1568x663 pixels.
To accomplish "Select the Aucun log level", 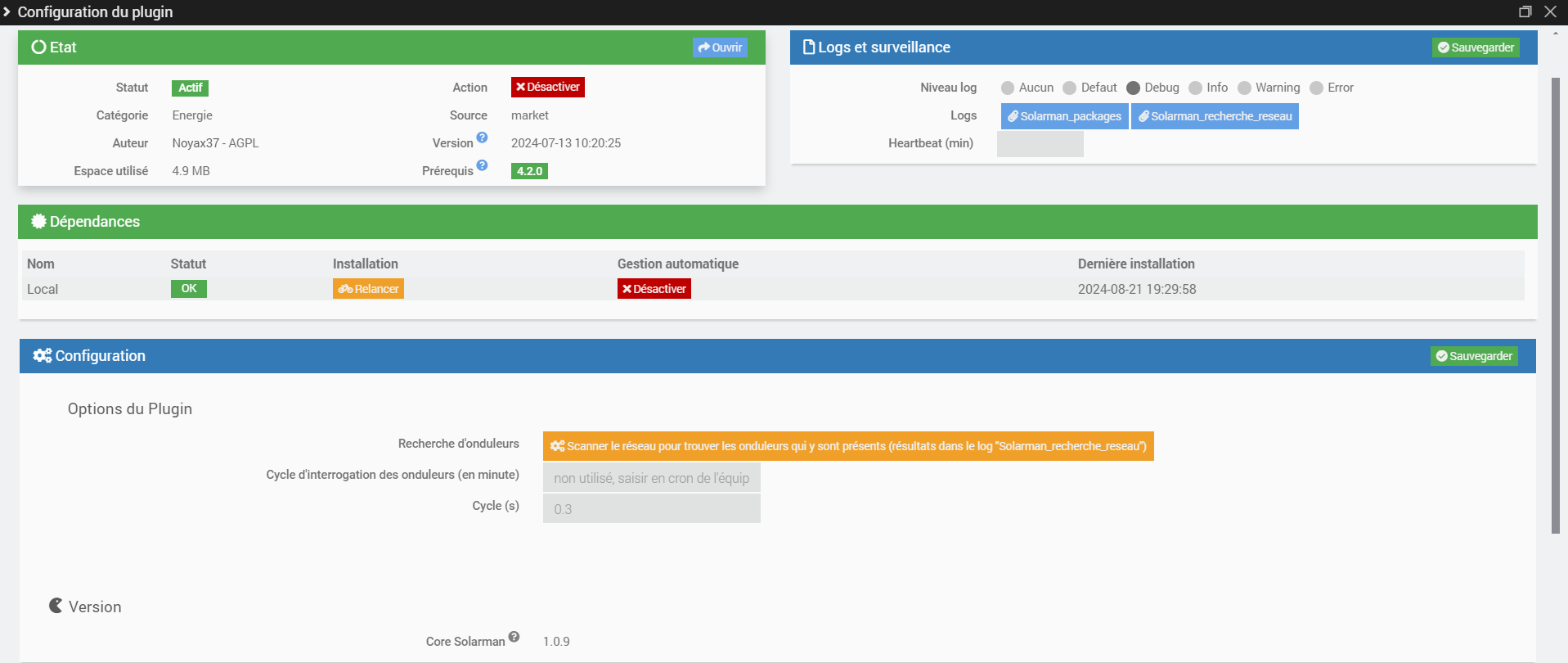I will [1008, 88].
